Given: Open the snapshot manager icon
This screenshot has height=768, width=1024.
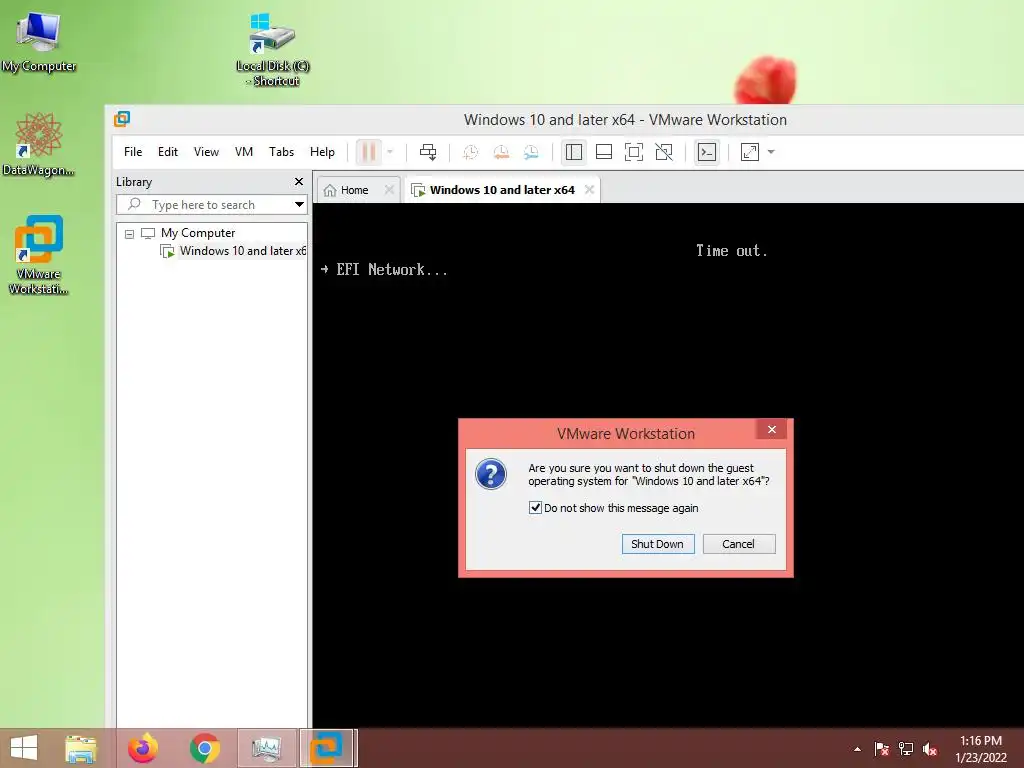Looking at the screenshot, I should (x=532, y=152).
